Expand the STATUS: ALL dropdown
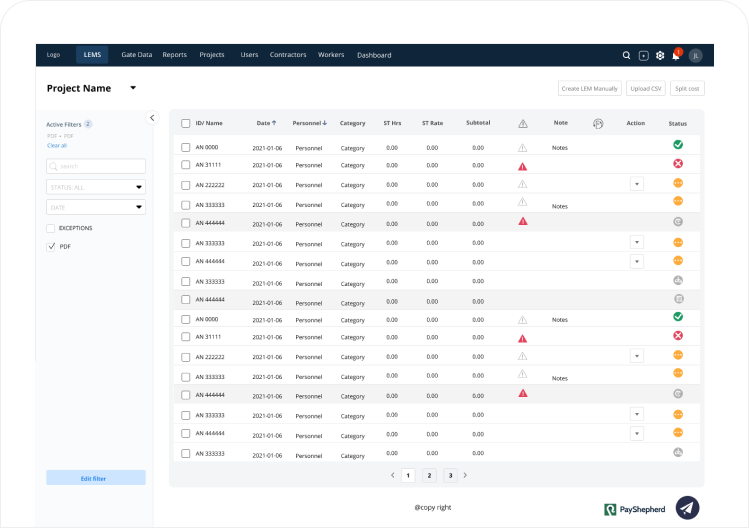The image size is (749, 528). click(x=96, y=186)
